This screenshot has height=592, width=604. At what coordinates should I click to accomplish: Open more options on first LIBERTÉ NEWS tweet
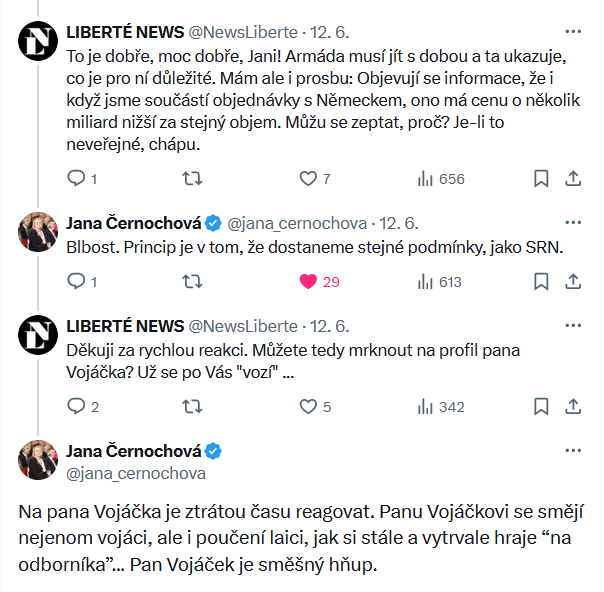(x=573, y=30)
